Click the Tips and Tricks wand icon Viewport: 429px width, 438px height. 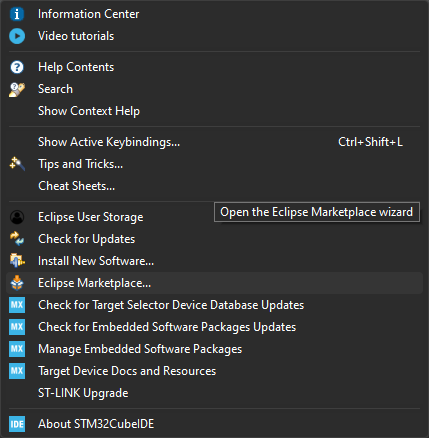pos(17,164)
